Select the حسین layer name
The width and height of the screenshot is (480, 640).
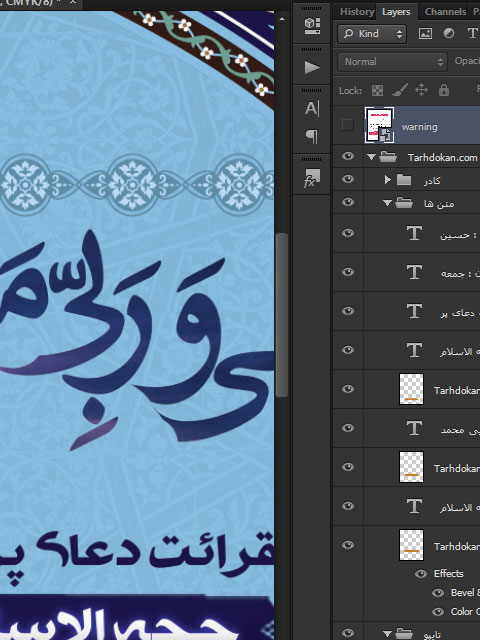(458, 235)
